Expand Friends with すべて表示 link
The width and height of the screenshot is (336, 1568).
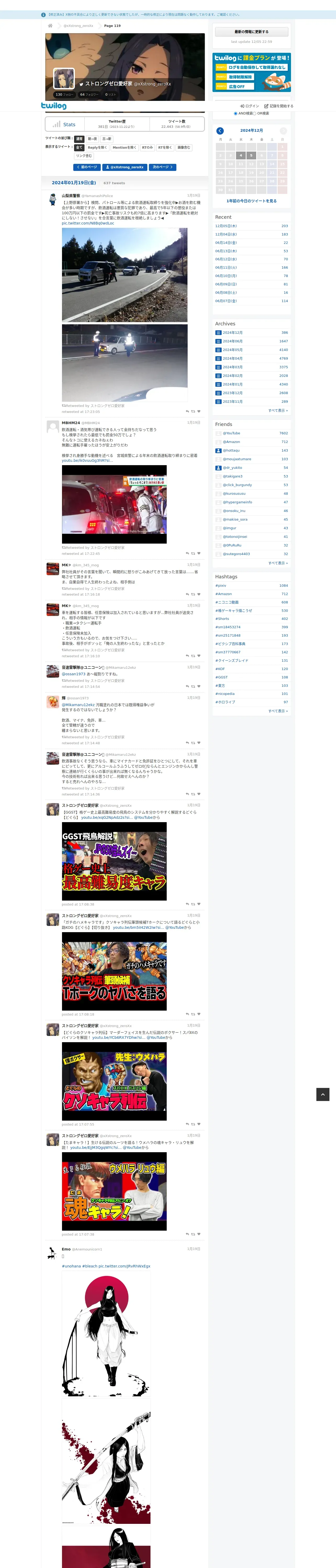(x=278, y=563)
